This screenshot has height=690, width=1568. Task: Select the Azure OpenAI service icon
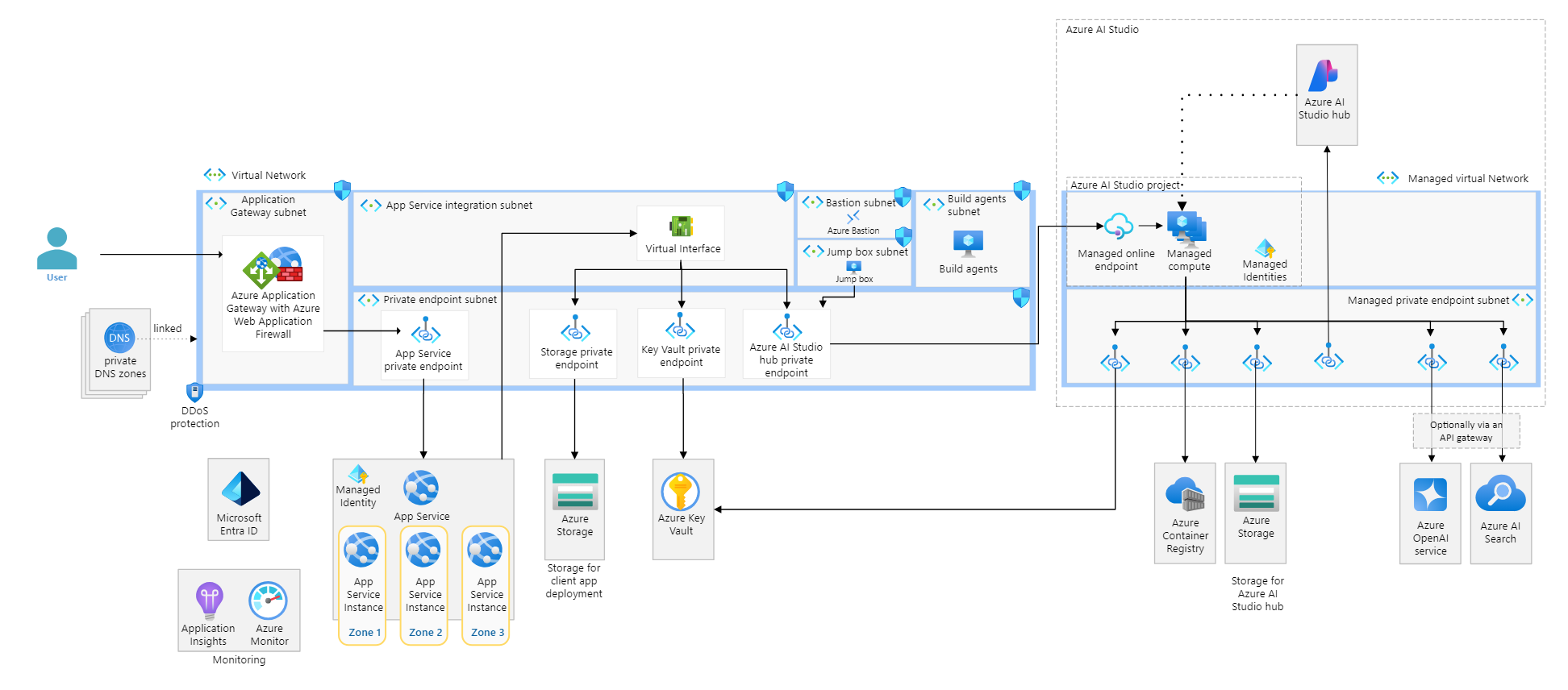(x=1430, y=495)
